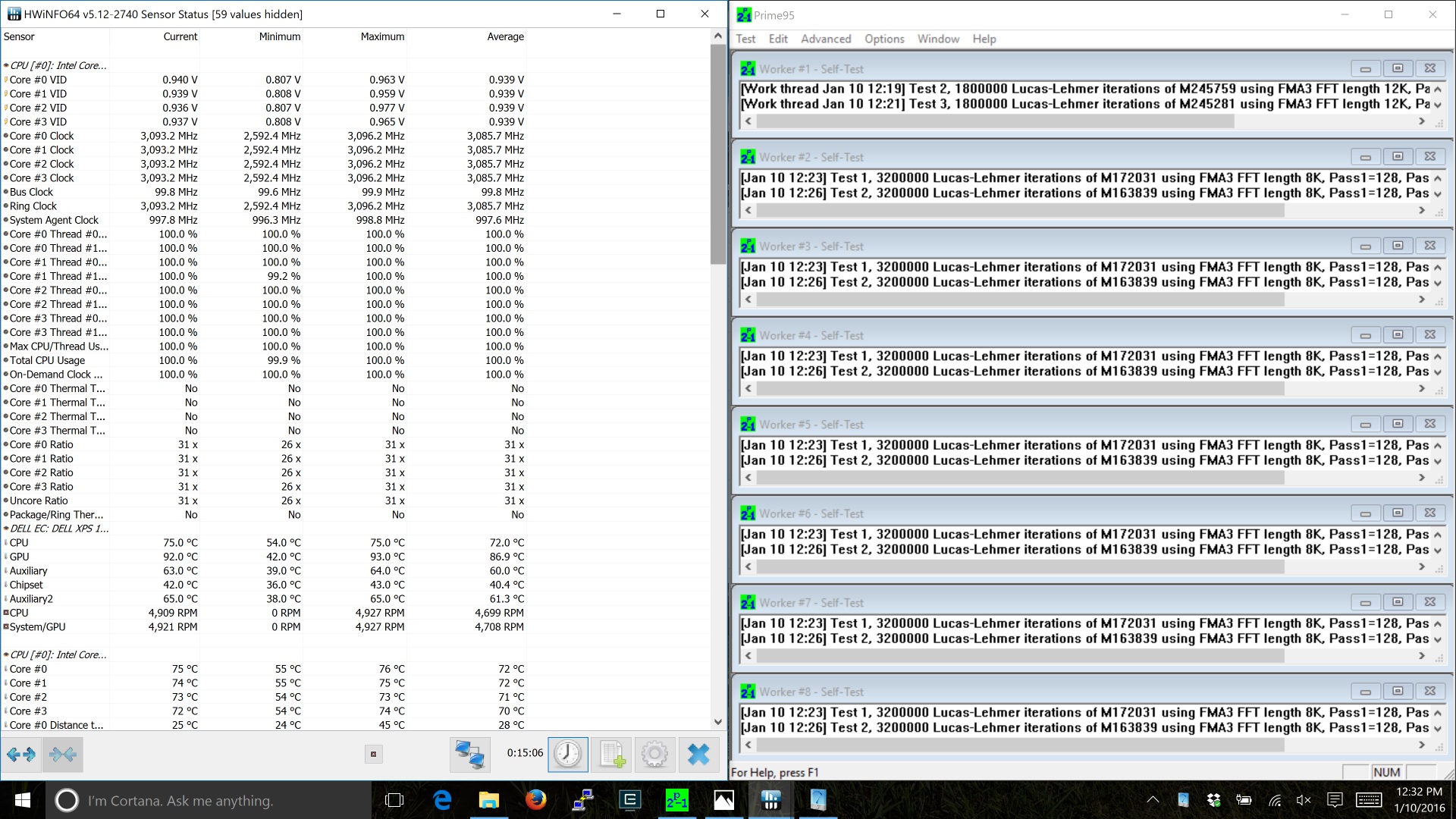Open the Advanced menu in Prime95
Image resolution: width=1456 pixels, height=819 pixels.
[x=826, y=39]
